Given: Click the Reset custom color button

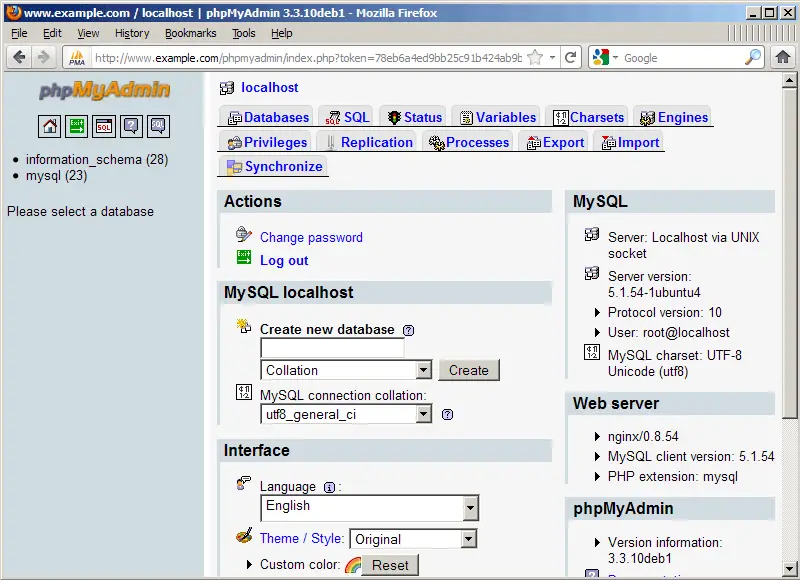Looking at the screenshot, I should pos(390,565).
